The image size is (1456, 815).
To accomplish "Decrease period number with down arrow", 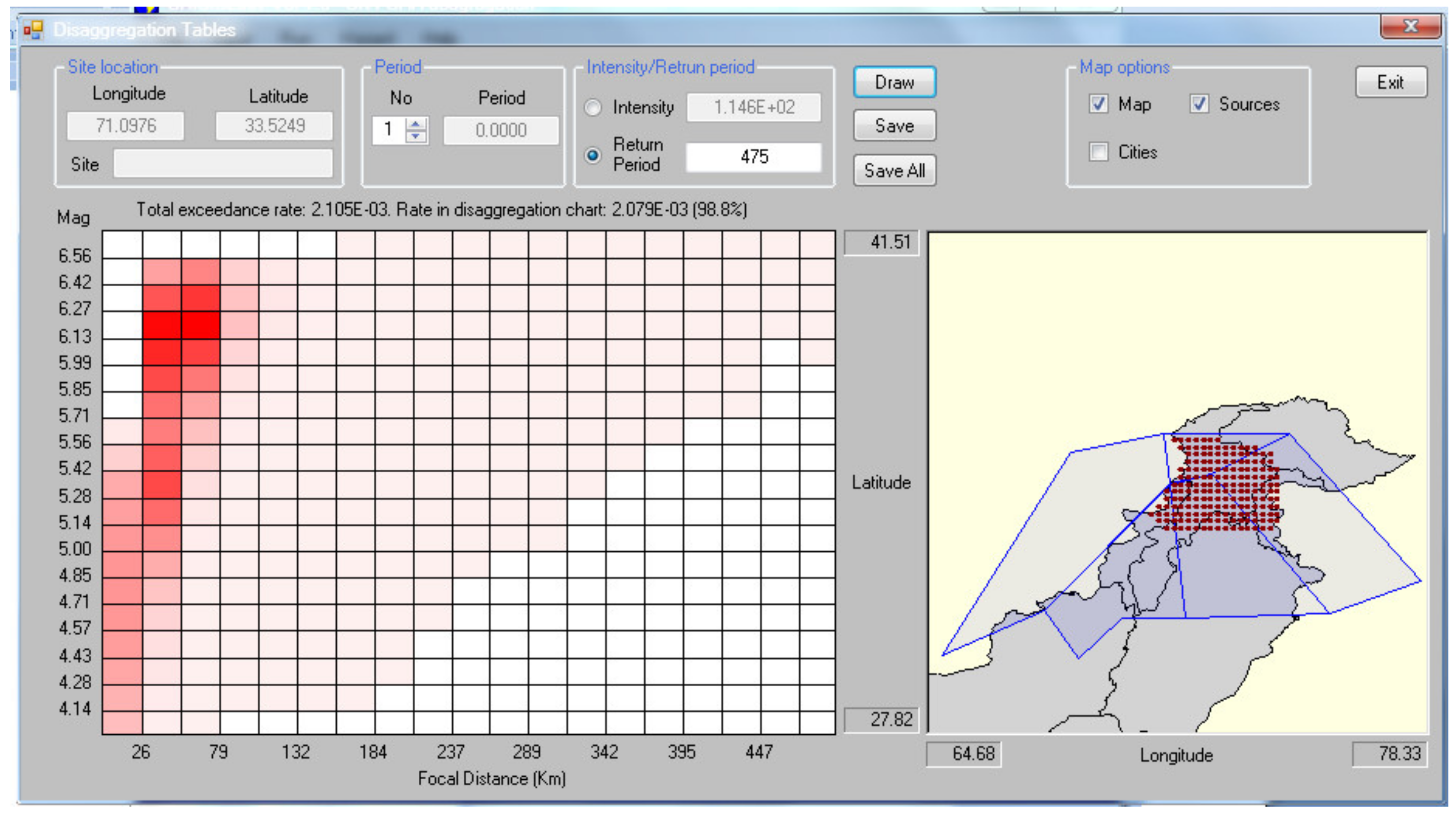I will [416, 136].
